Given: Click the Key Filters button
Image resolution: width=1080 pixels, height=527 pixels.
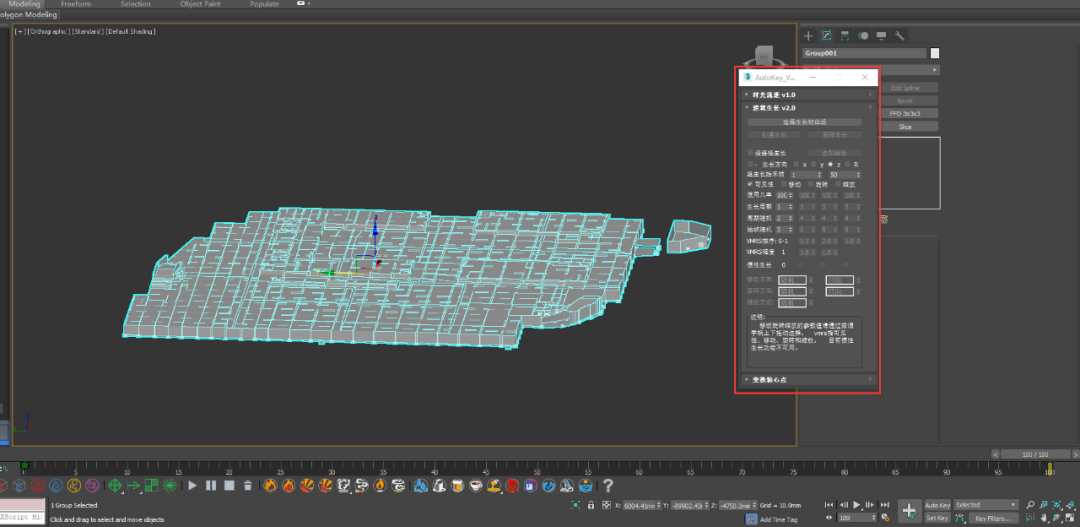Looking at the screenshot, I should point(993,518).
